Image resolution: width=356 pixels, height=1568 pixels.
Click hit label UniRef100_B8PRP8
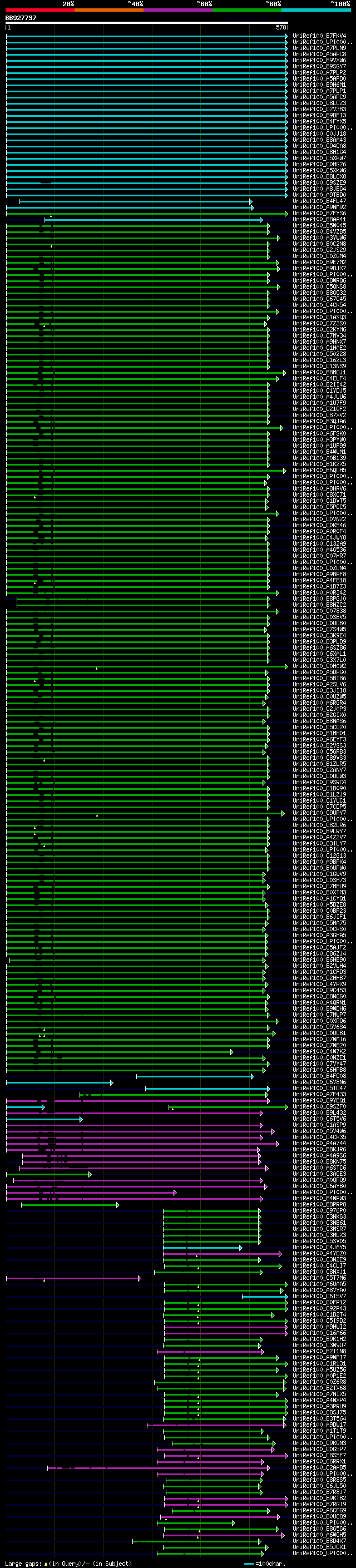[x=319, y=1204]
